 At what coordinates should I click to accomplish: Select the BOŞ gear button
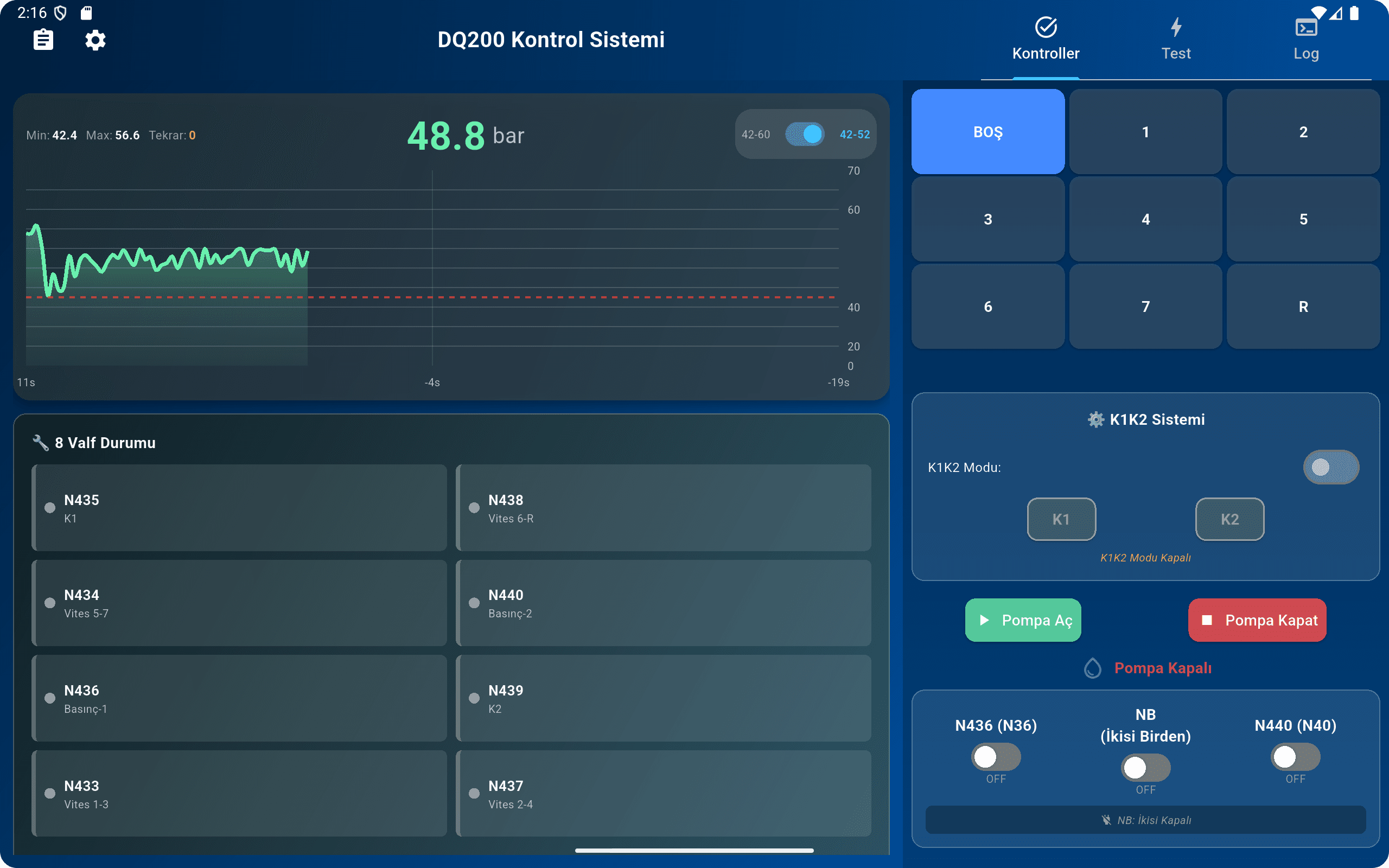(988, 131)
